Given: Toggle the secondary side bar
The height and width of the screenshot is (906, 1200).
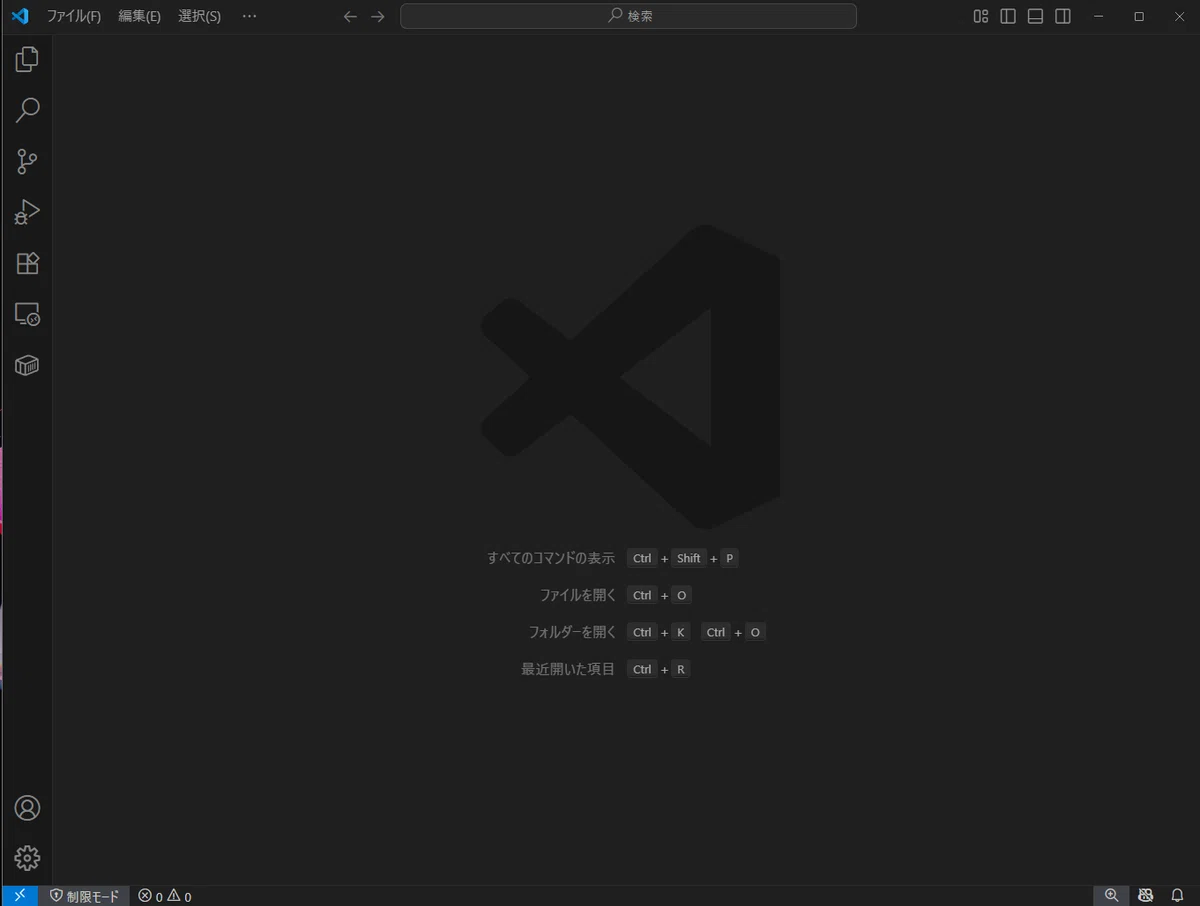Looking at the screenshot, I should click(1063, 16).
